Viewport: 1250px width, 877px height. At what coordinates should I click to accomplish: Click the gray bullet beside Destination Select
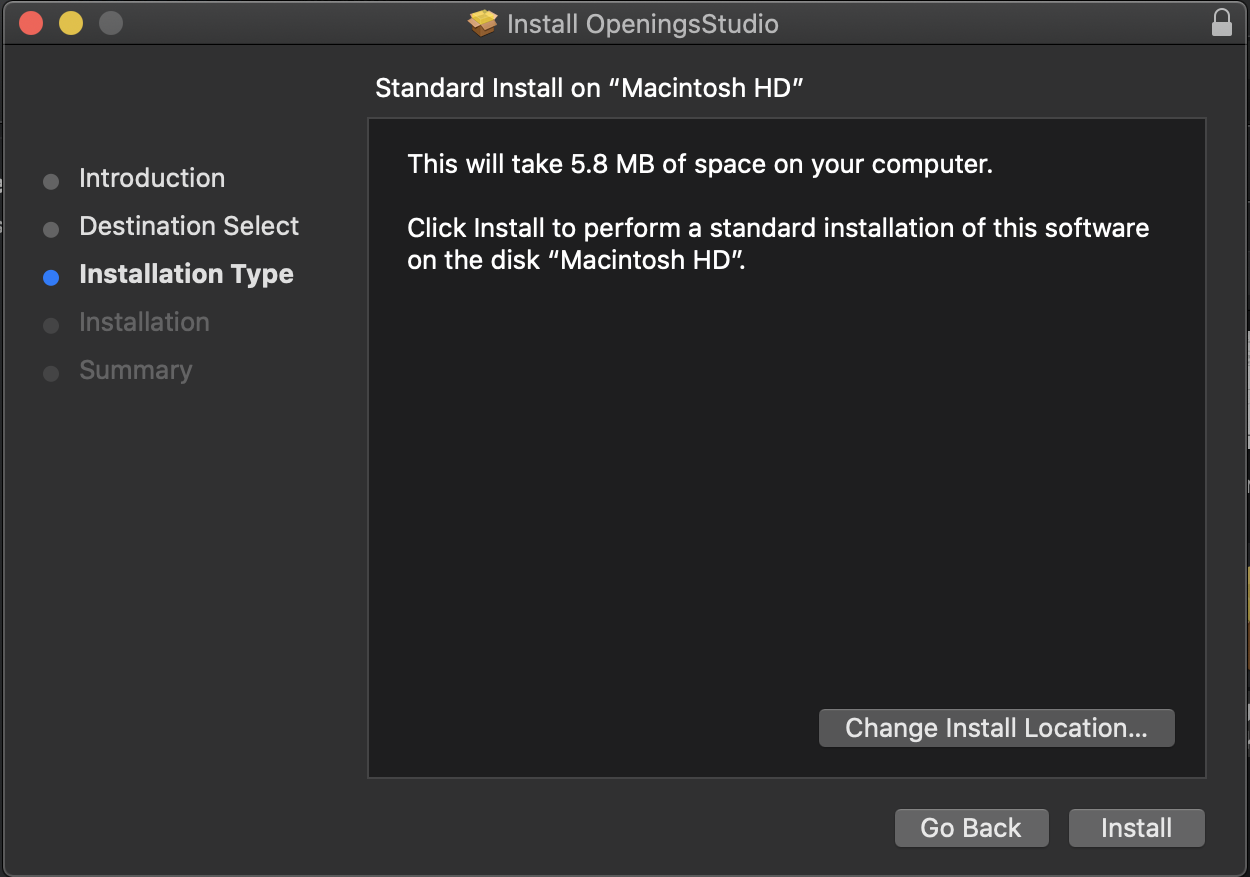[x=51, y=230]
